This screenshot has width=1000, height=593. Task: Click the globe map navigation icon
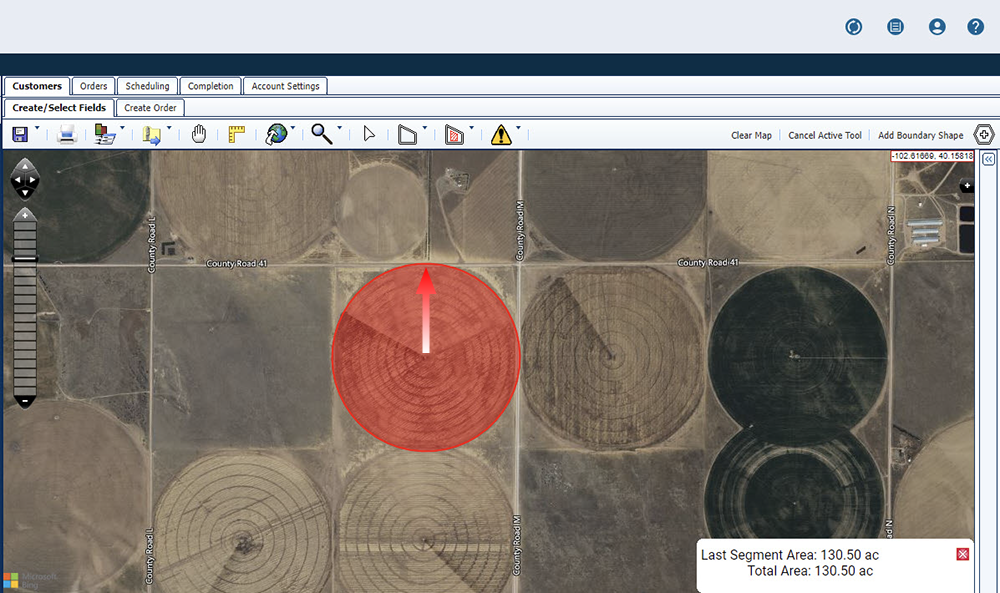(276, 134)
